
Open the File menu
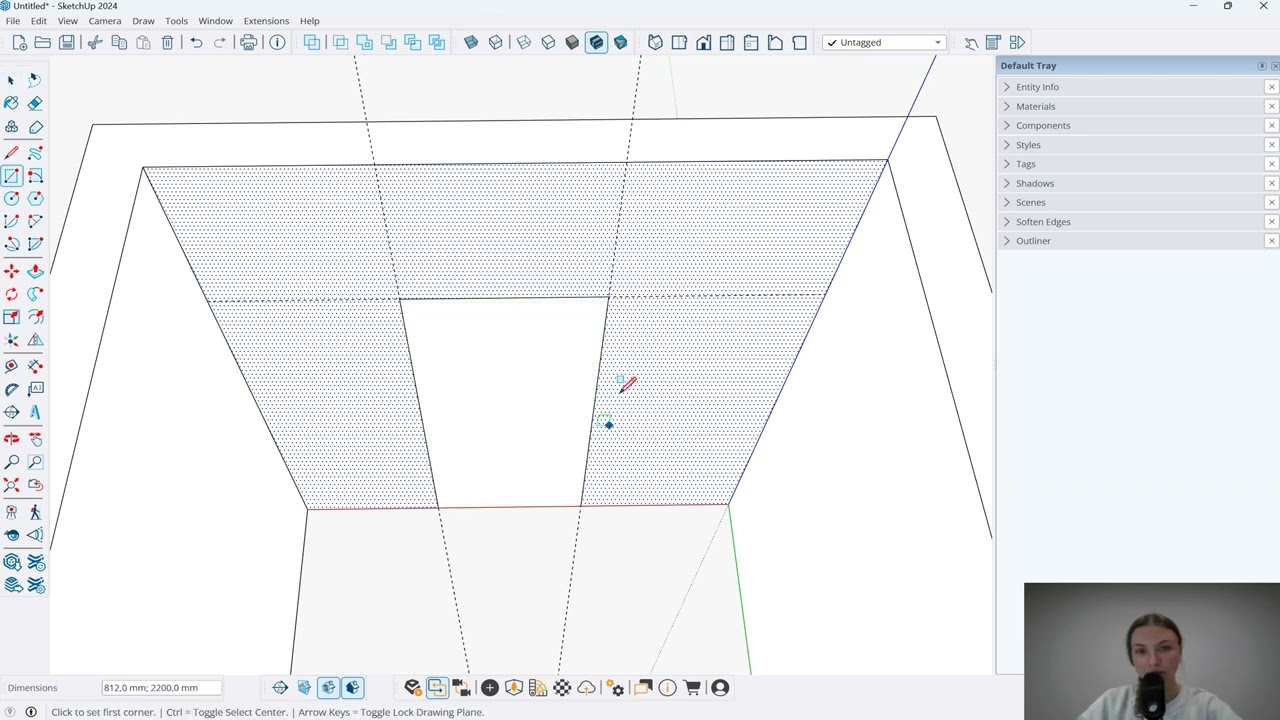(13, 21)
